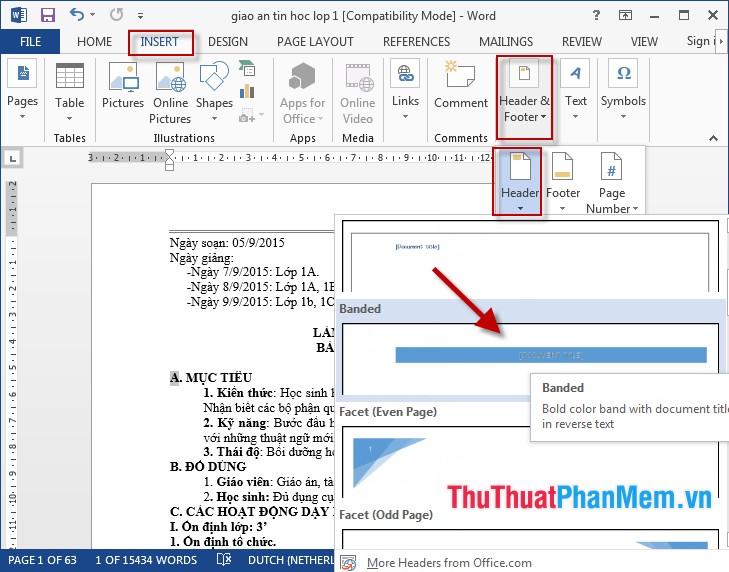Screen dimensions: 729x572
Task: Switch to the MAILINGS tab
Action: pyautogui.click(x=506, y=42)
